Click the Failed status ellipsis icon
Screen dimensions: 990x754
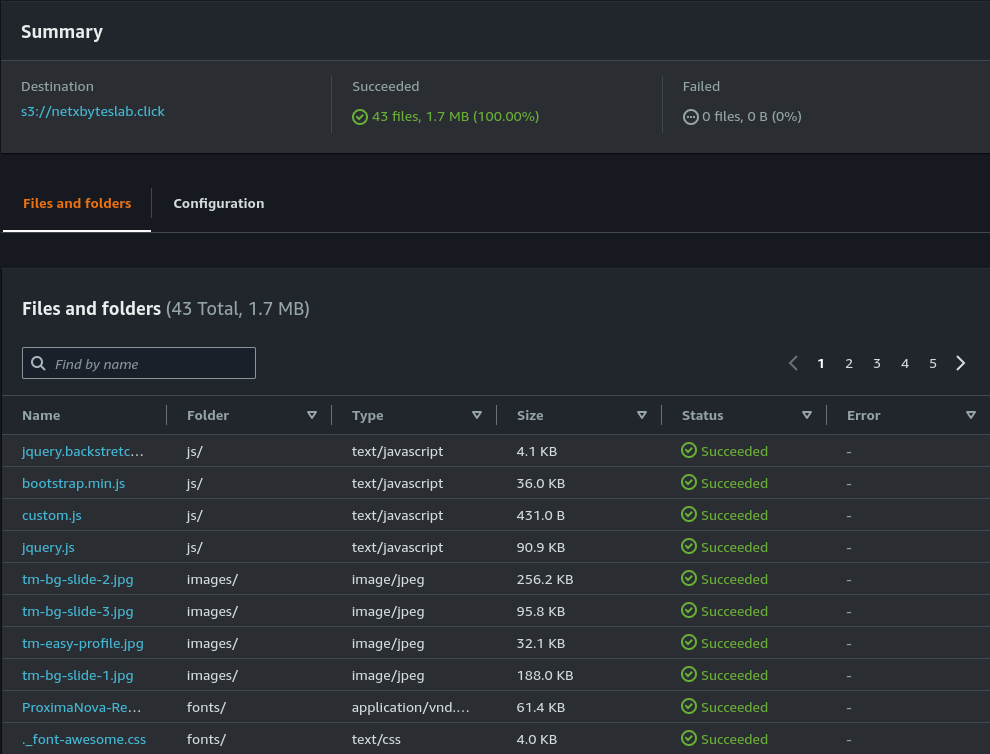pos(690,117)
